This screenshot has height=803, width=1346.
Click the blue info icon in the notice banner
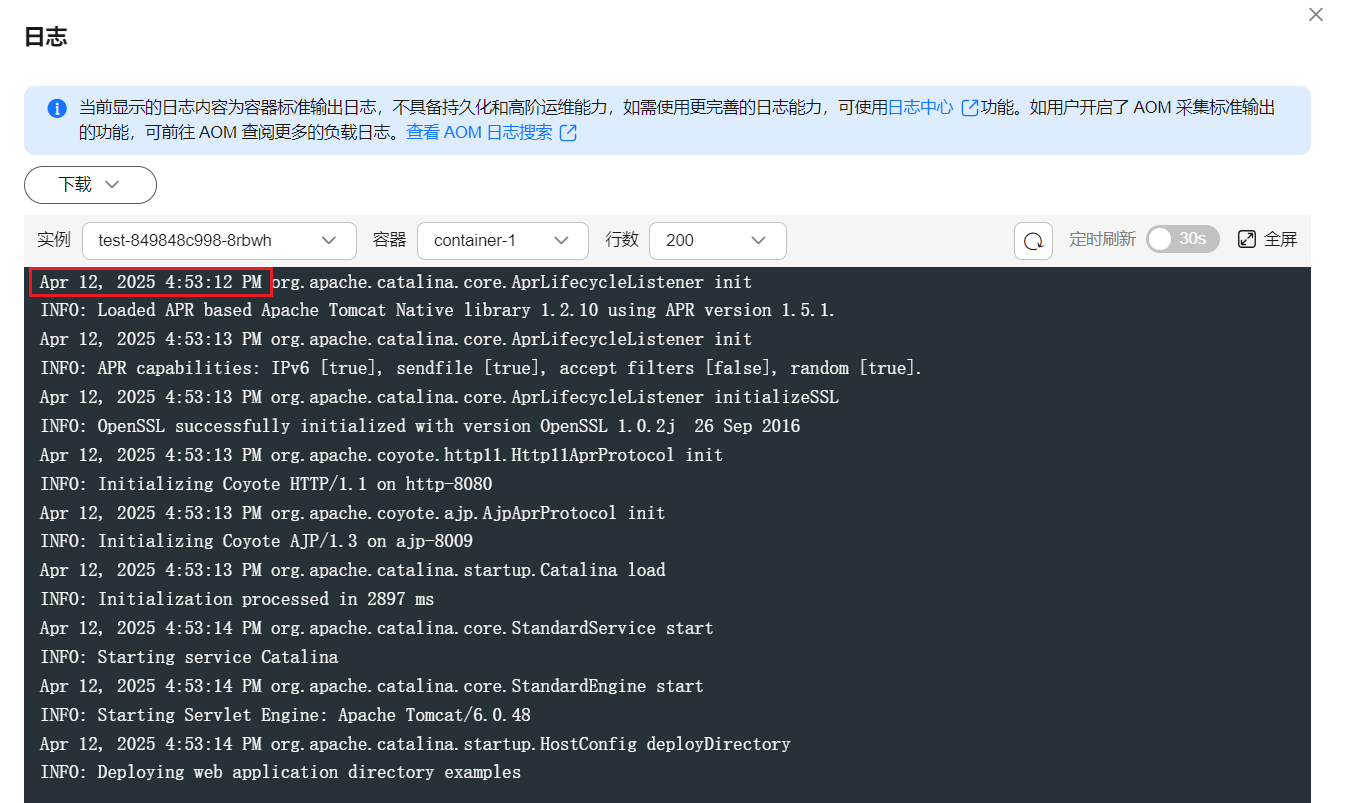(x=57, y=108)
